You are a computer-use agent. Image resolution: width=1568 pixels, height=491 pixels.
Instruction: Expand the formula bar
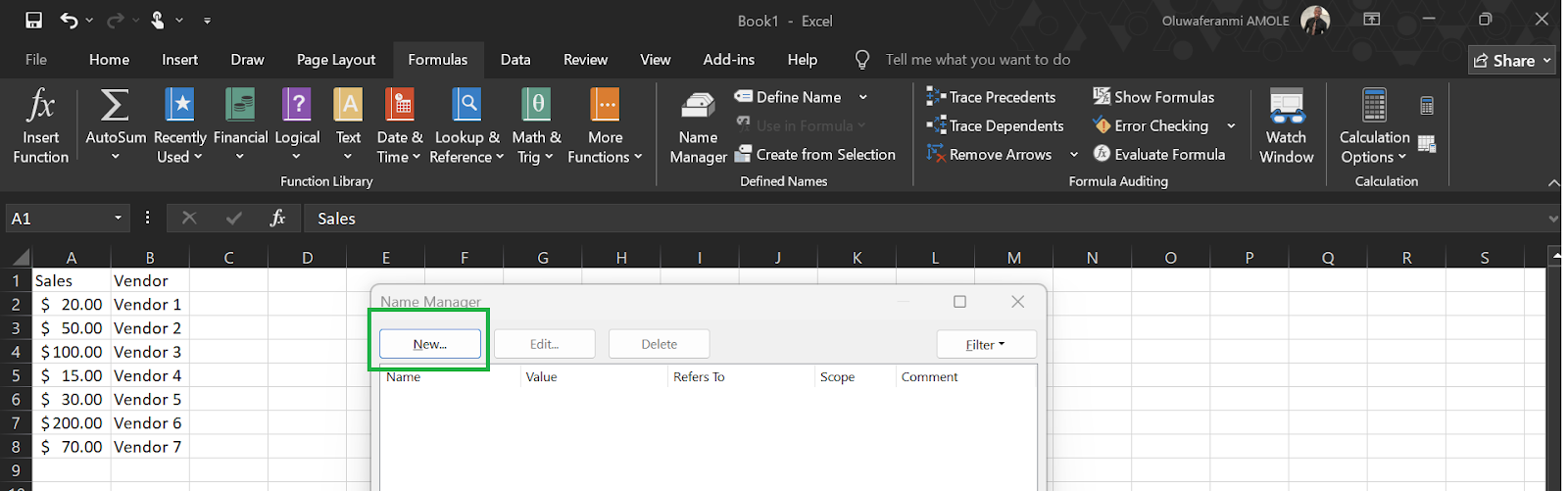tap(1553, 218)
